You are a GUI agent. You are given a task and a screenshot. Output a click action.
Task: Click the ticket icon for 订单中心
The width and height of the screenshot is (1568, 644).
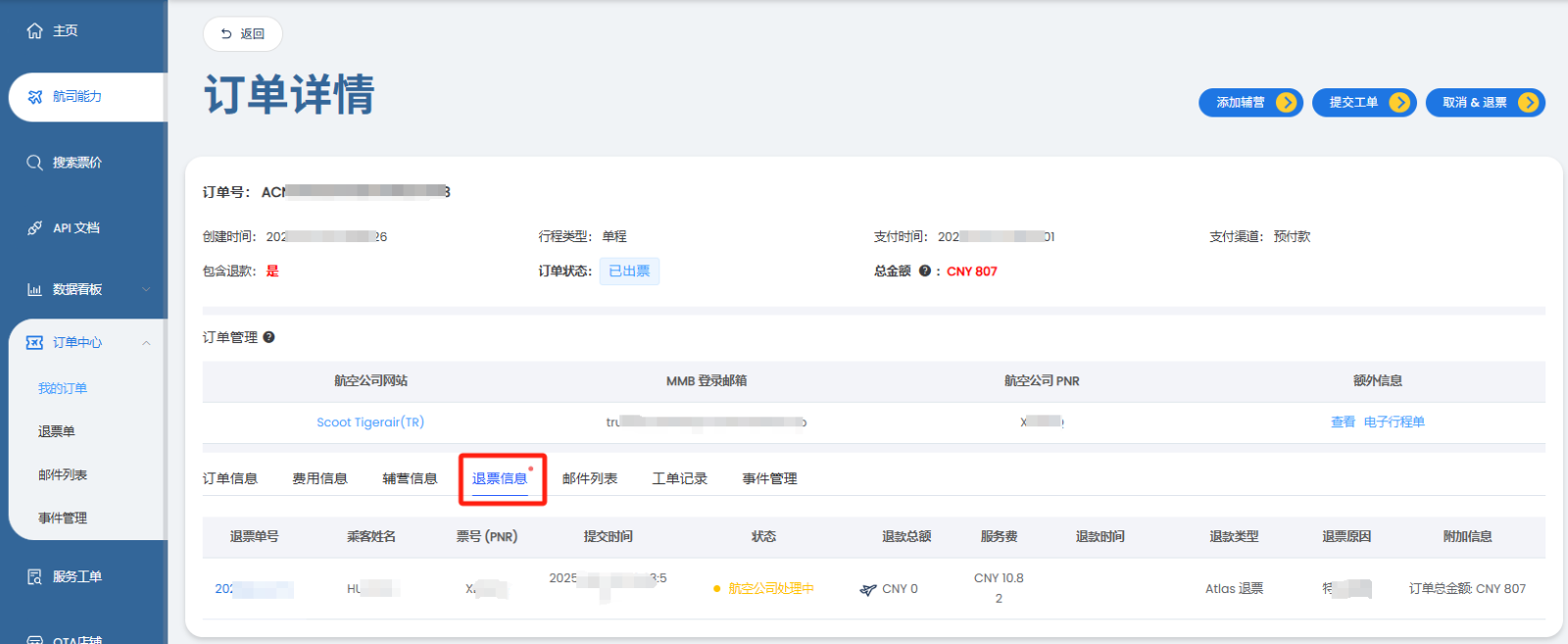[x=34, y=342]
